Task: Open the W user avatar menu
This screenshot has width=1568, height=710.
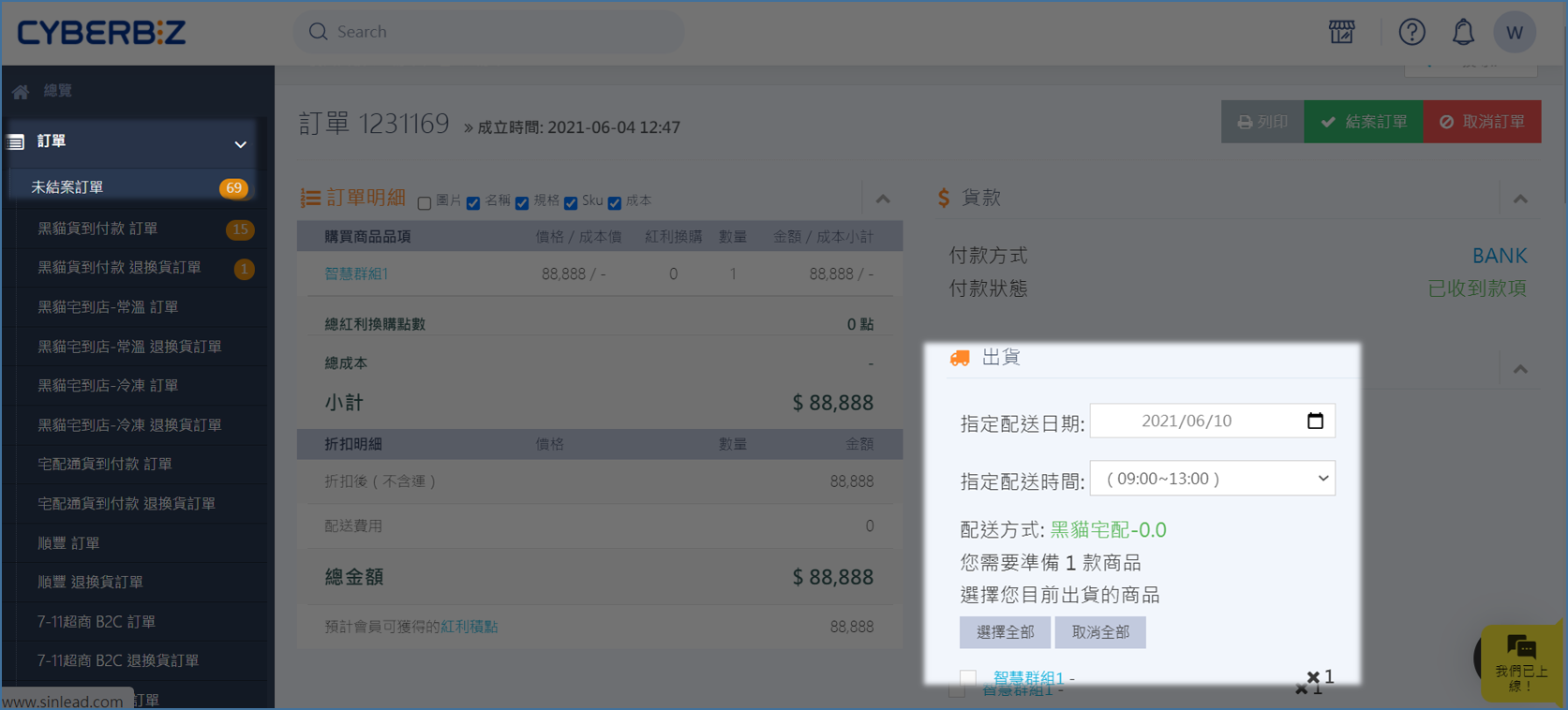Action: [x=1515, y=32]
